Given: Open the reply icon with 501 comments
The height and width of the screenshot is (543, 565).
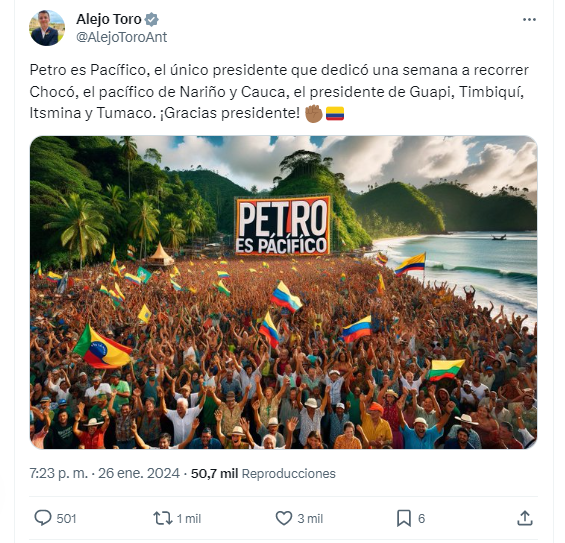Looking at the screenshot, I should [x=43, y=518].
